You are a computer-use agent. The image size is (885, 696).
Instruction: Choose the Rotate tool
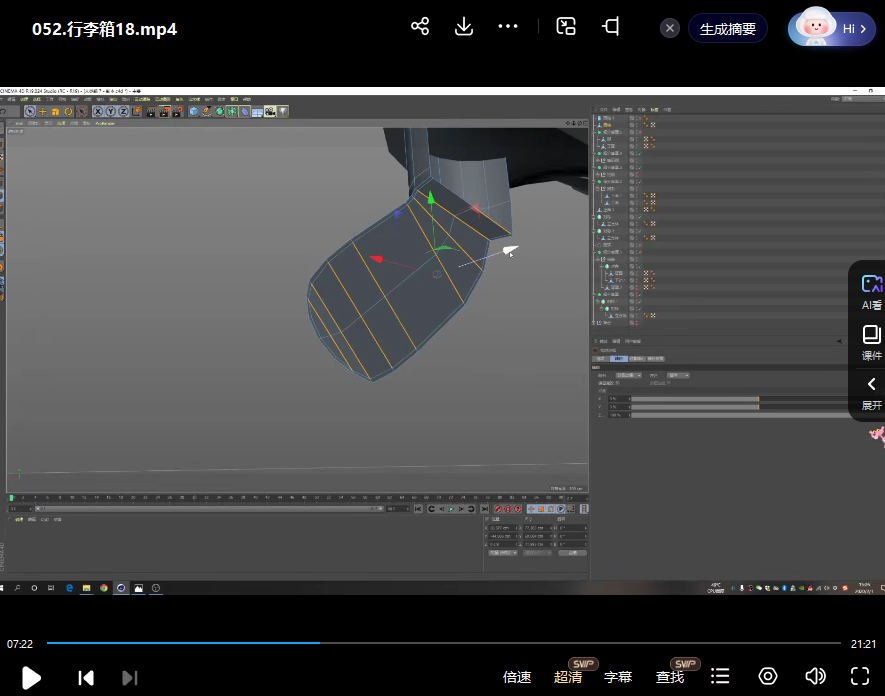pos(68,113)
